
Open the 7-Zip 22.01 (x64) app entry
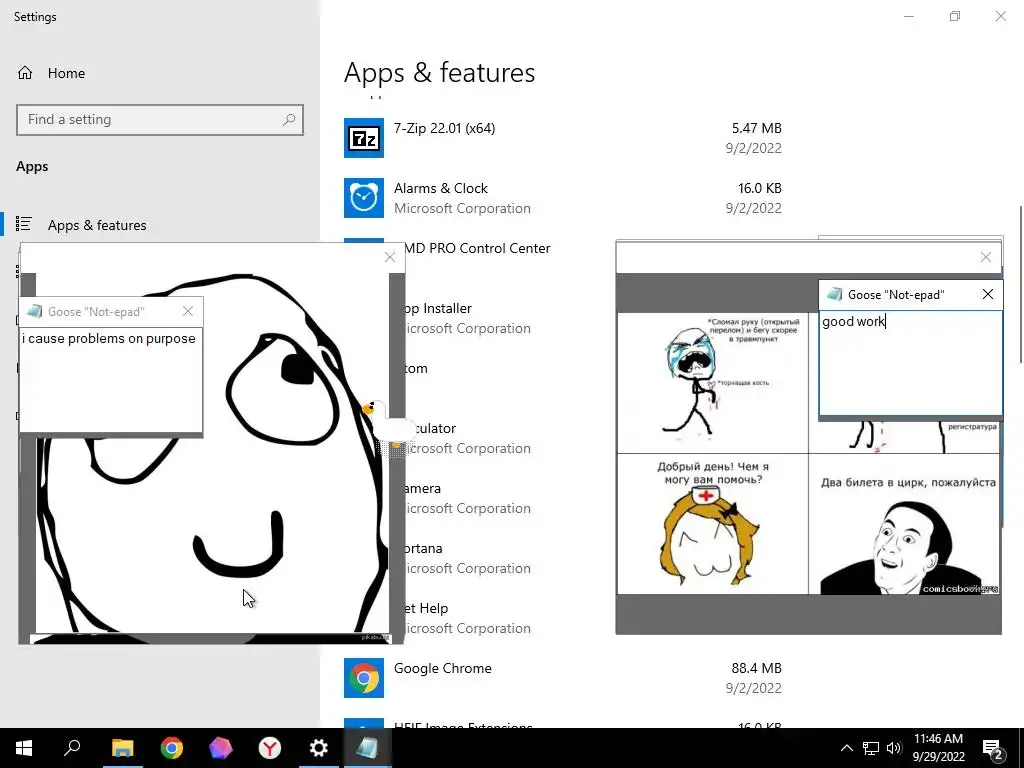click(563, 138)
